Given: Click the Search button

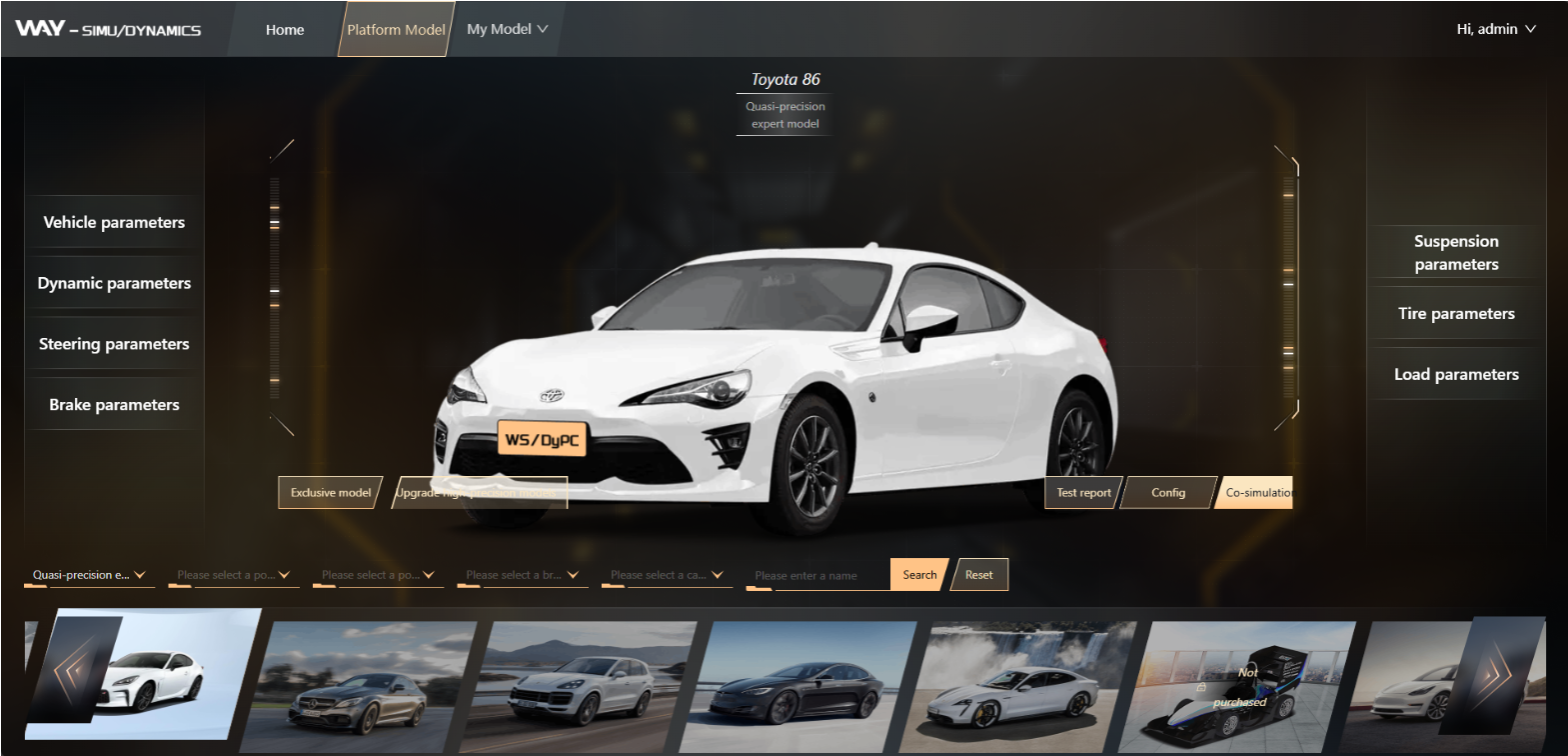Looking at the screenshot, I should tap(919, 575).
